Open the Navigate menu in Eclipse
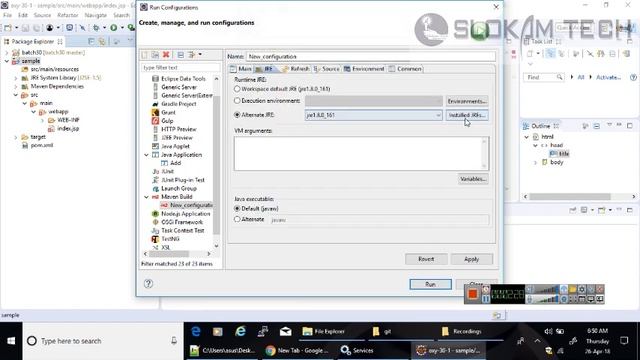640x360 pixels. [96, 15]
